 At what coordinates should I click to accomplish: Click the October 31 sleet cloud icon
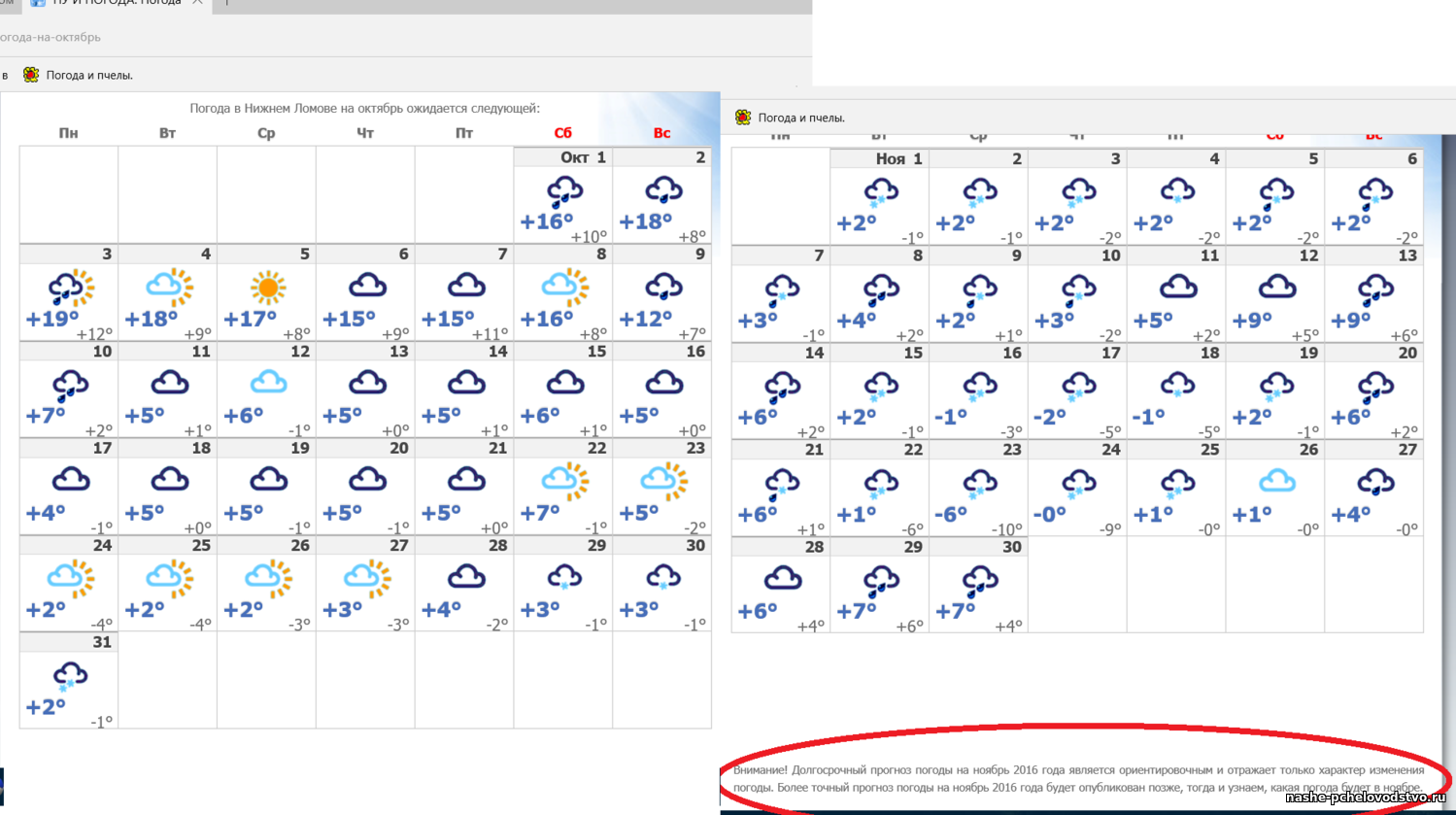click(71, 677)
